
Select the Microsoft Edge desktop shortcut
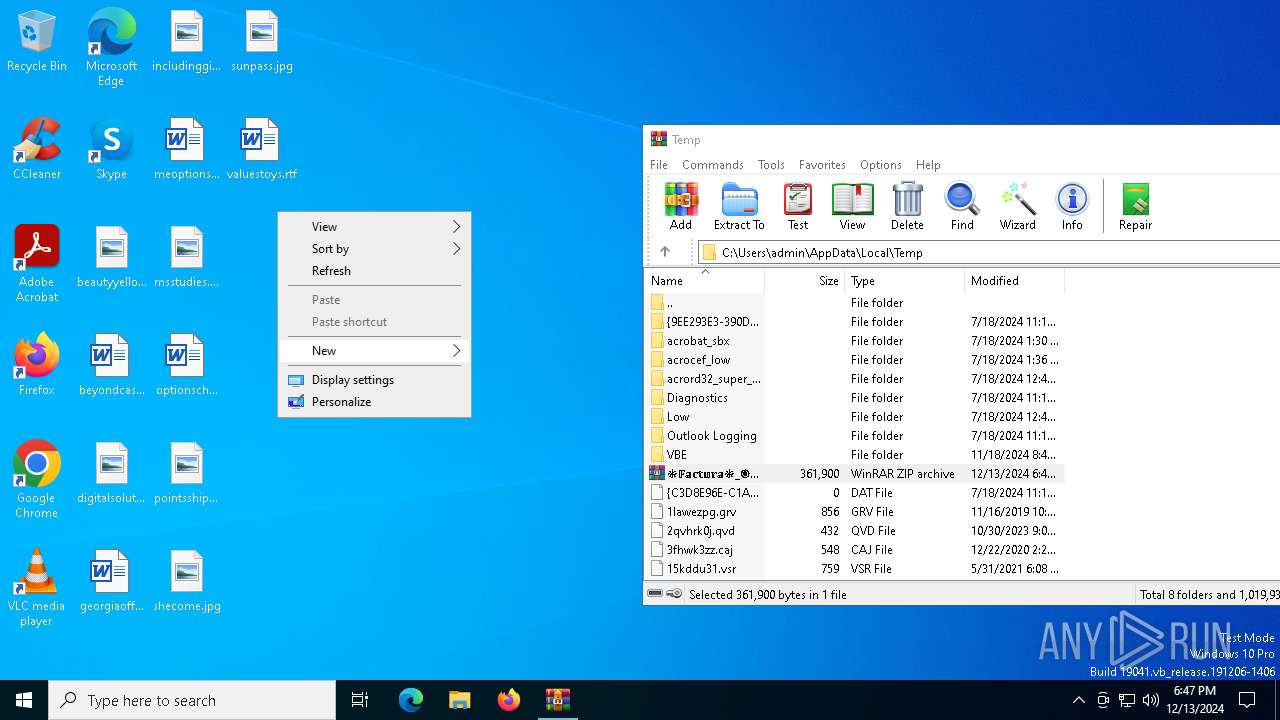coord(111,48)
